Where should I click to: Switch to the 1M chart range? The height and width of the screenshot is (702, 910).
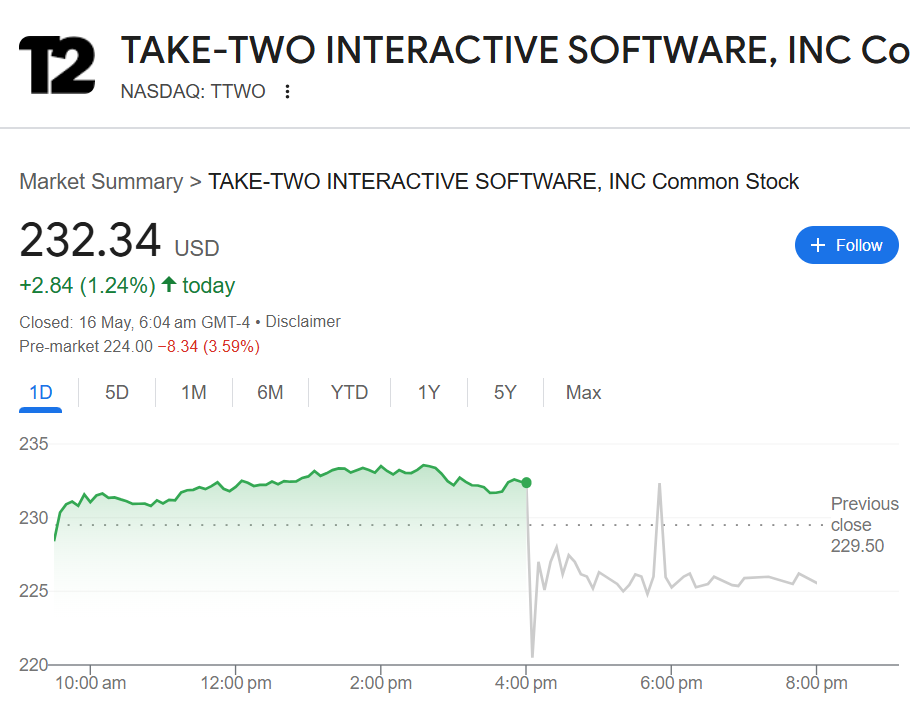coord(194,393)
